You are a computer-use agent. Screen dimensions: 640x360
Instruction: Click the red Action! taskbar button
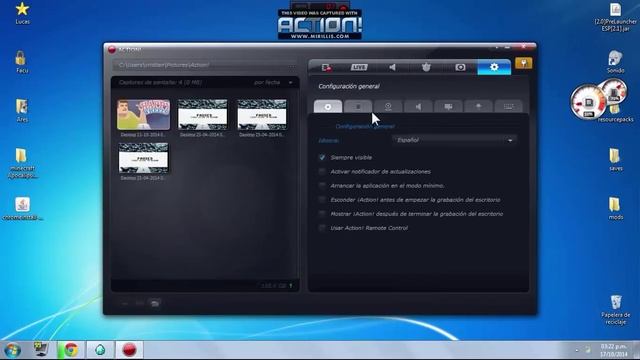129,350
